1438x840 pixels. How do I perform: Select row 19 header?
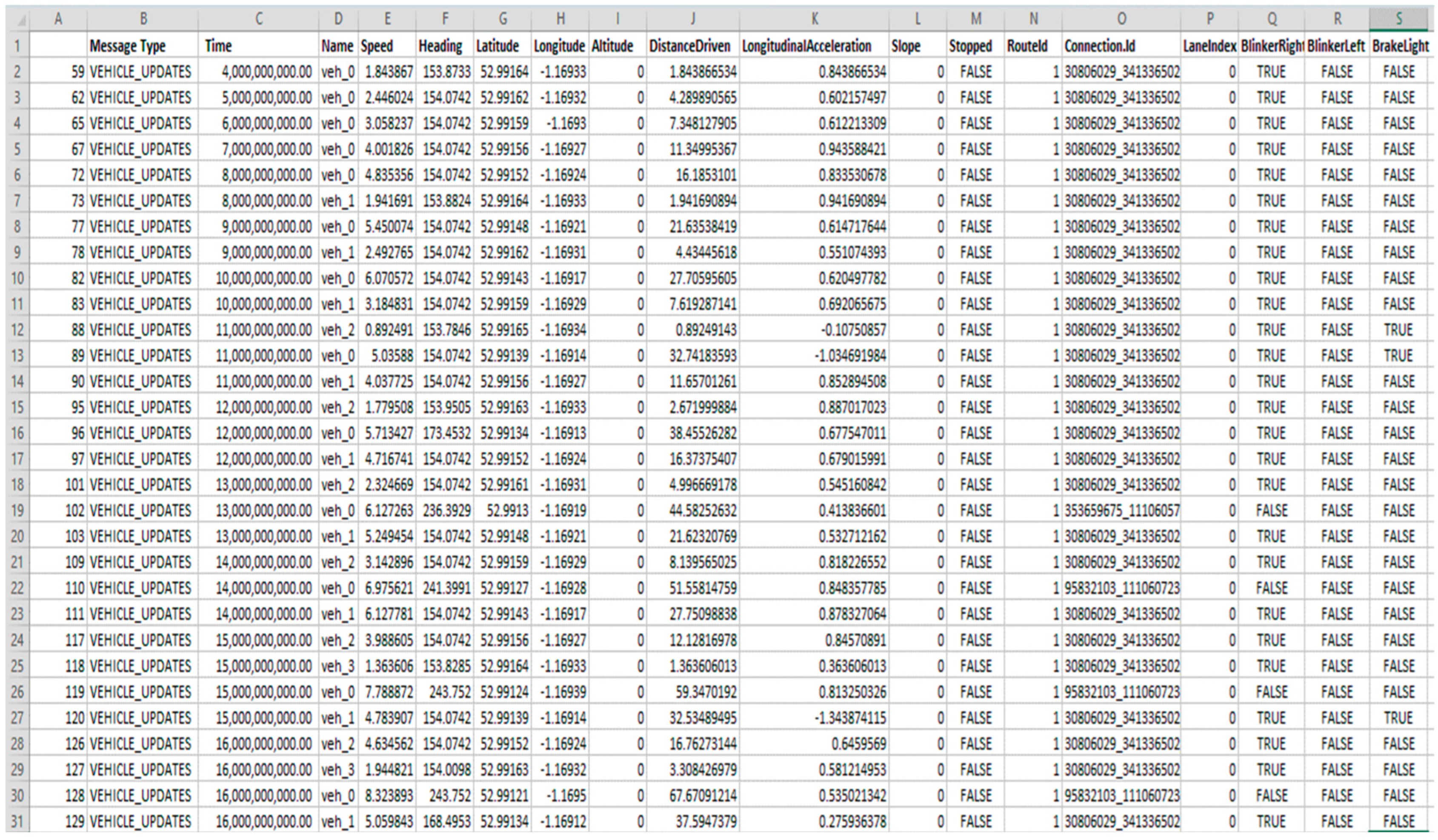[17, 510]
